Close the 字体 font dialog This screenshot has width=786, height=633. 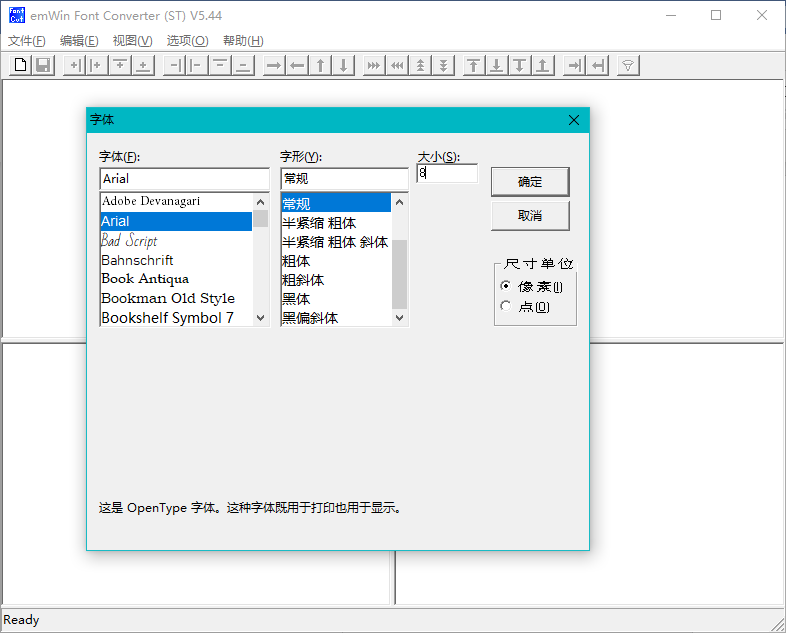(574, 120)
